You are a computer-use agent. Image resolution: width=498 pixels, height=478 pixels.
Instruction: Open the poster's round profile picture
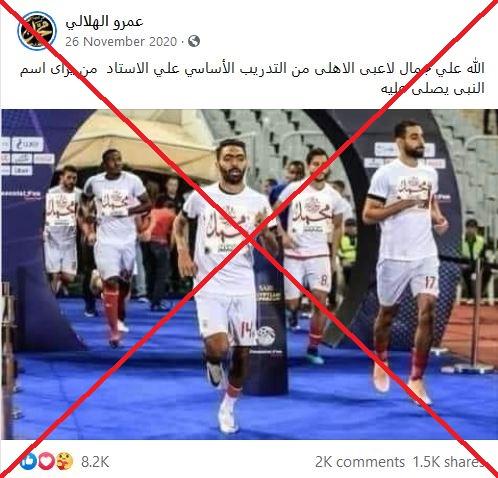click(x=37, y=30)
